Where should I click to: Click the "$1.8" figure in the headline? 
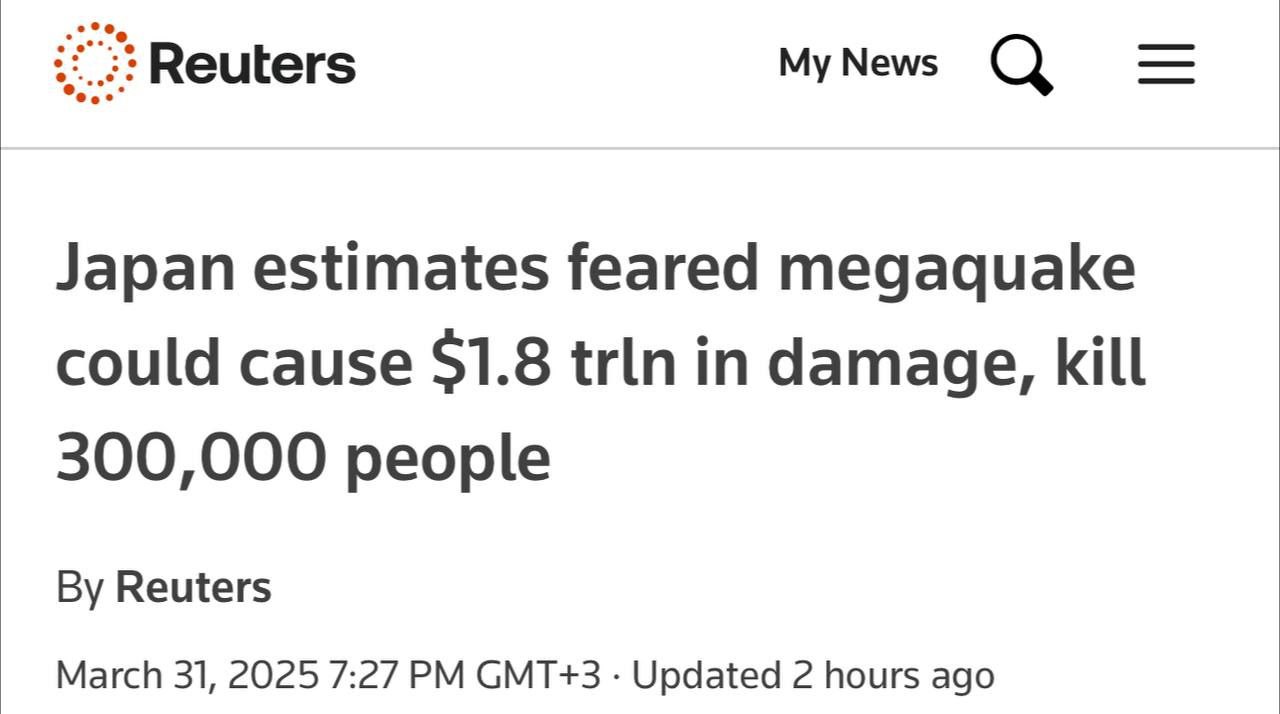(491, 362)
